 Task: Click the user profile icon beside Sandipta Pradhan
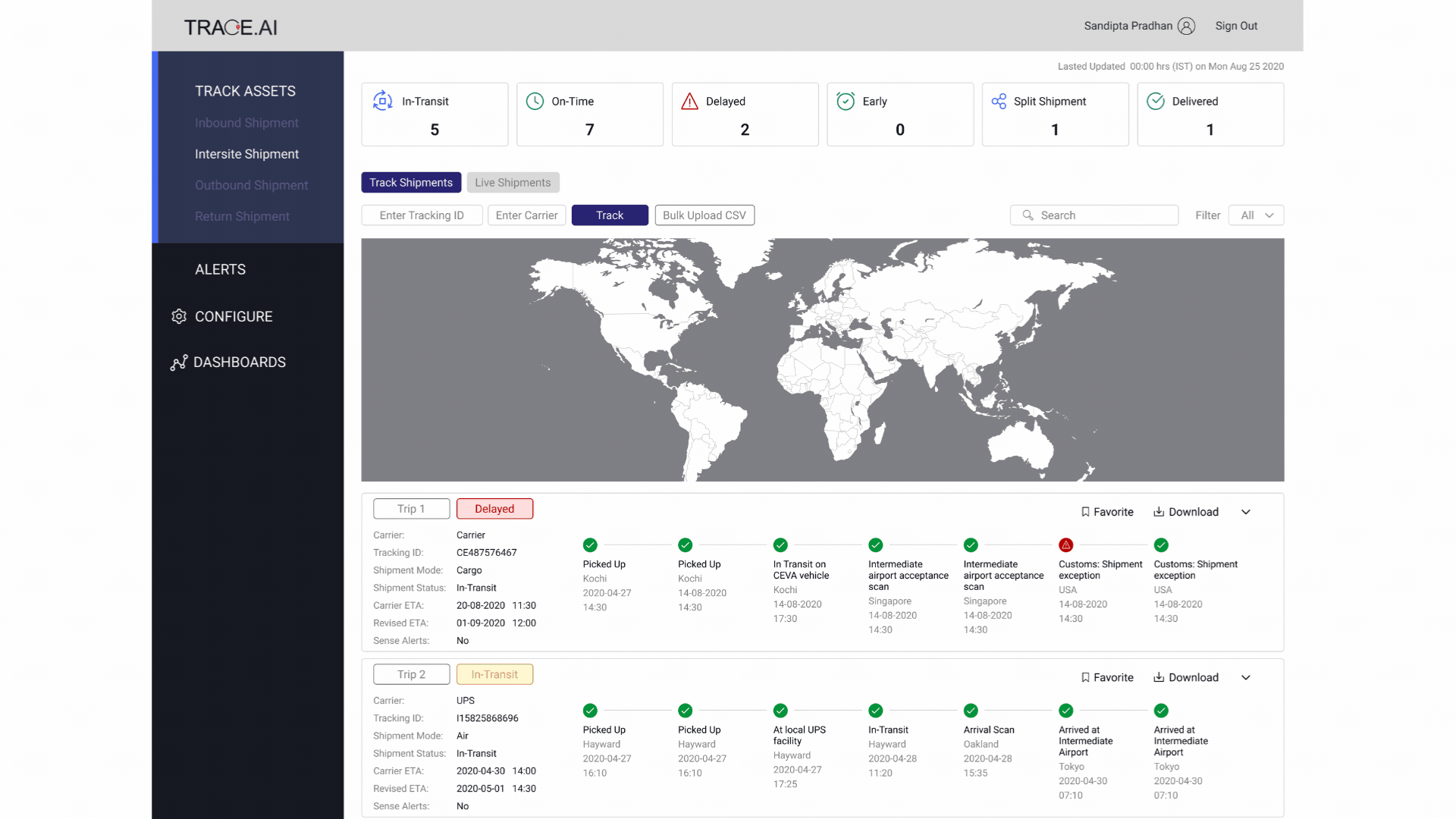click(1187, 26)
